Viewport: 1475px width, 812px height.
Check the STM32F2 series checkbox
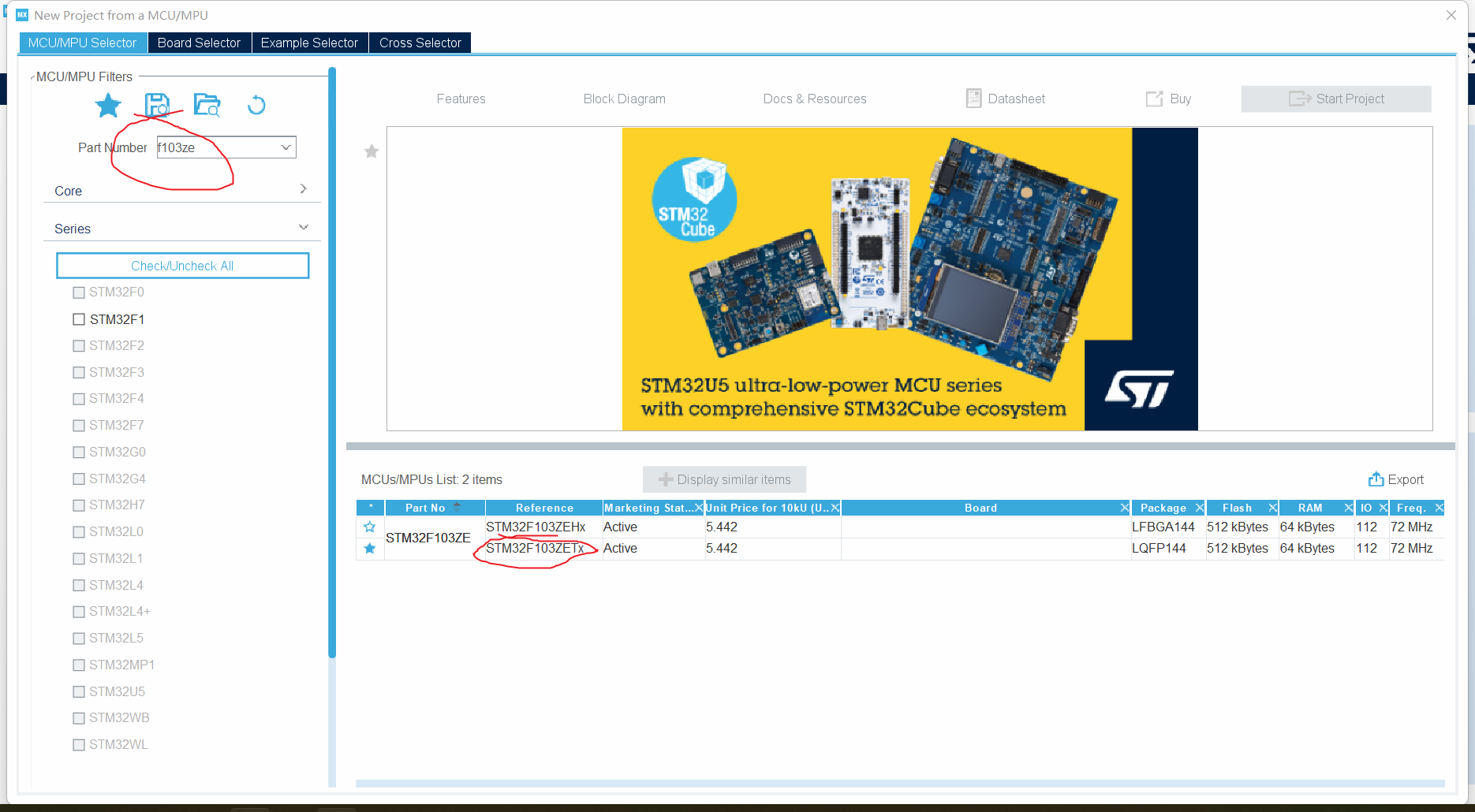(x=79, y=346)
